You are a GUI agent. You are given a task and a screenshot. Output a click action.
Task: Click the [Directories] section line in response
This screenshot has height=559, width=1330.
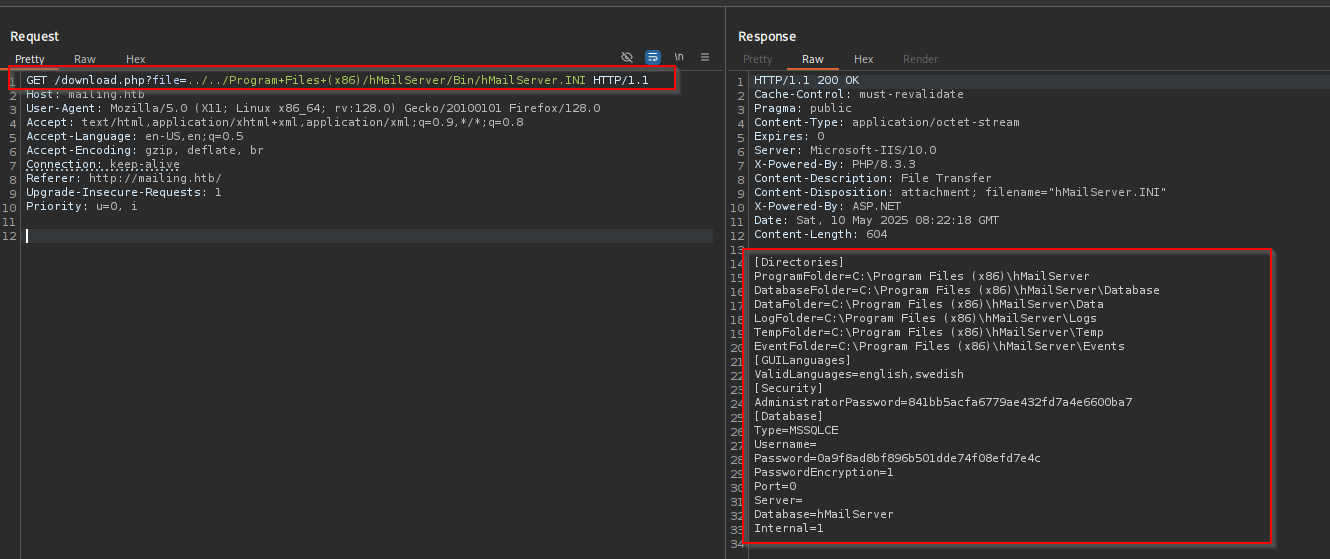tap(799, 262)
